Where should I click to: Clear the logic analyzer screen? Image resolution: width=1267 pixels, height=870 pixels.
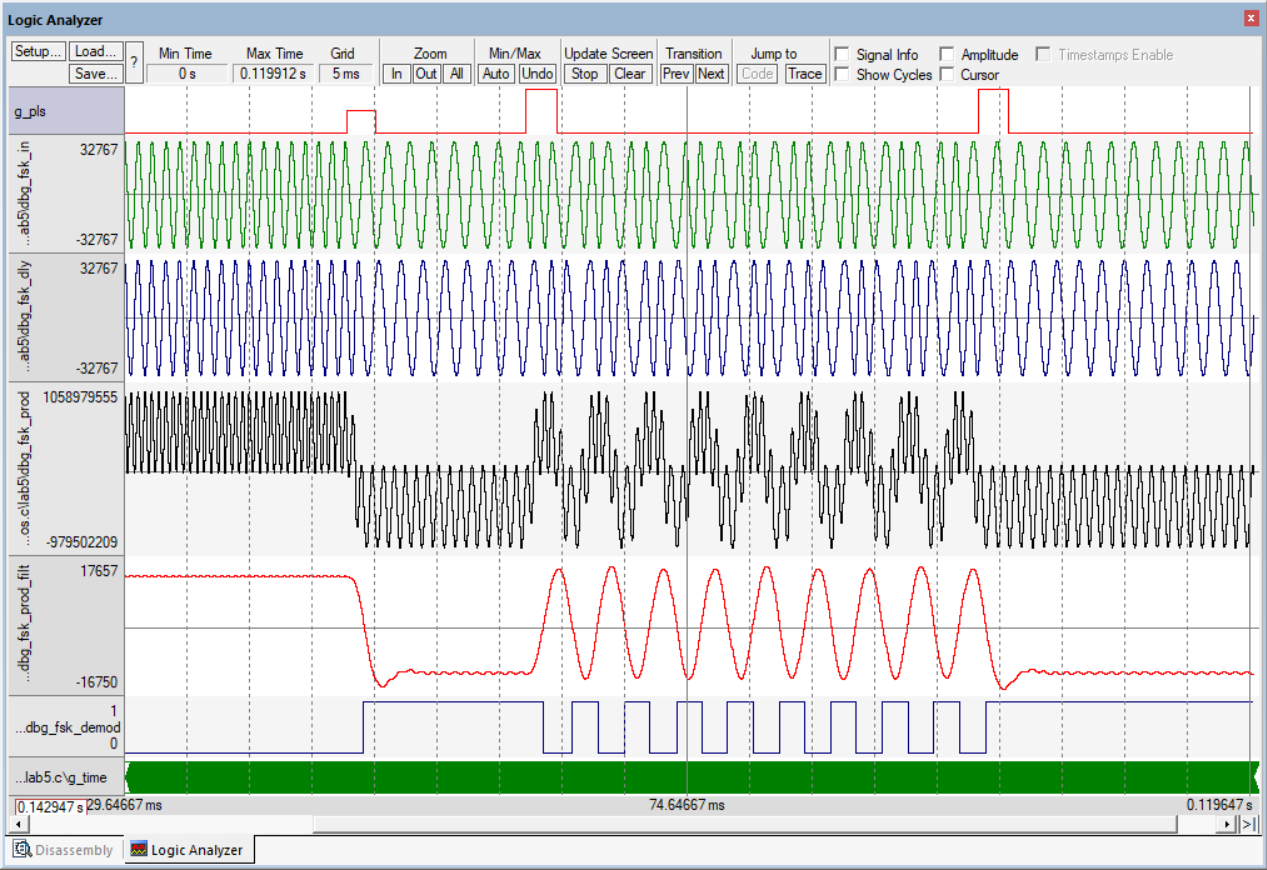coord(629,74)
